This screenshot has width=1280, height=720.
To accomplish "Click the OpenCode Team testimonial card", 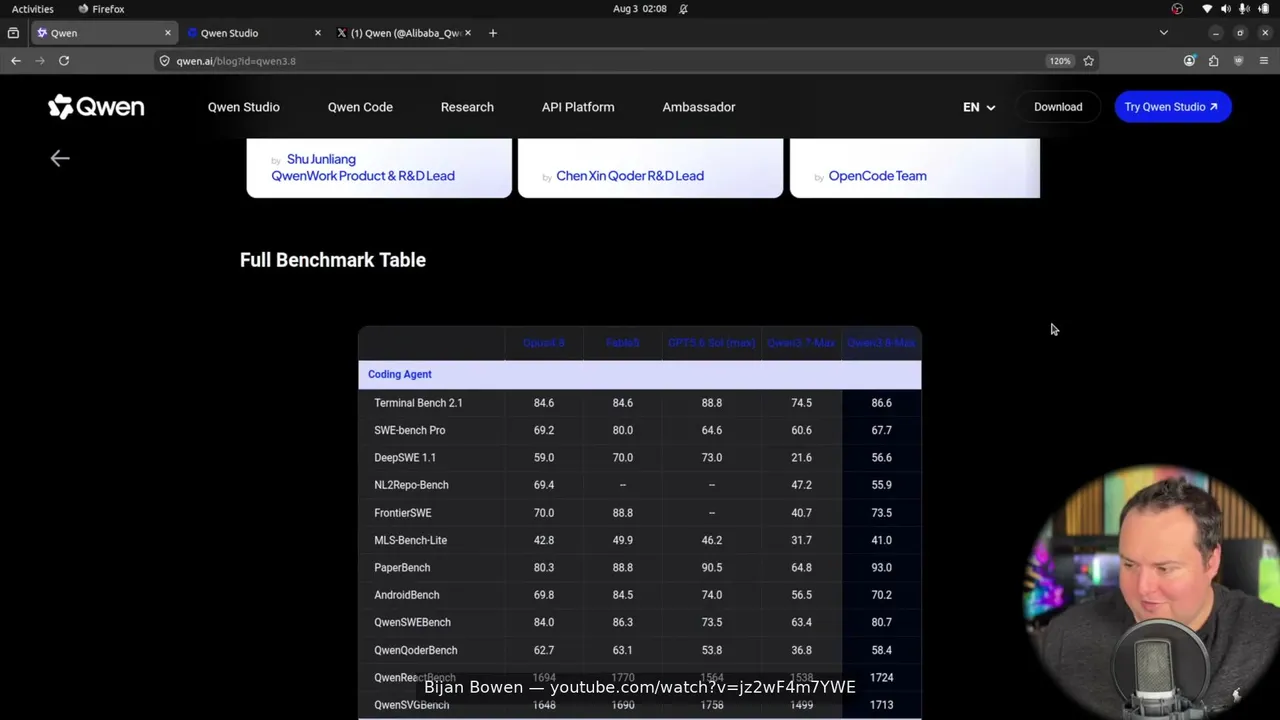I will pos(915,168).
